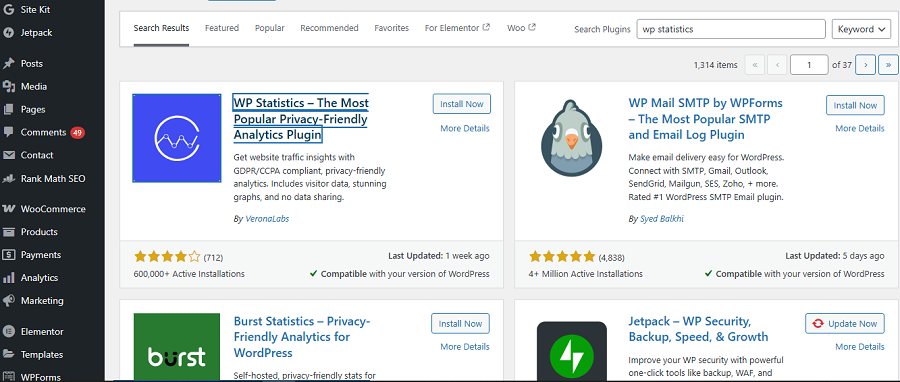The image size is (900, 382).
Task: Open VeronaLabs author link
Action: [x=267, y=219]
